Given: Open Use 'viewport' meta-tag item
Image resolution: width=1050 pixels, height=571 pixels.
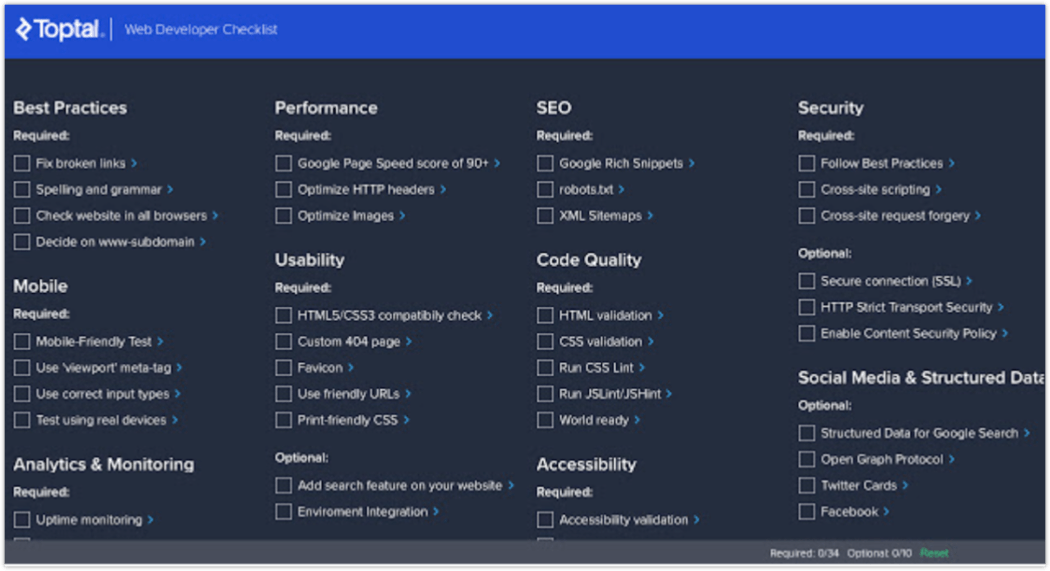Looking at the screenshot, I should click(x=104, y=368).
